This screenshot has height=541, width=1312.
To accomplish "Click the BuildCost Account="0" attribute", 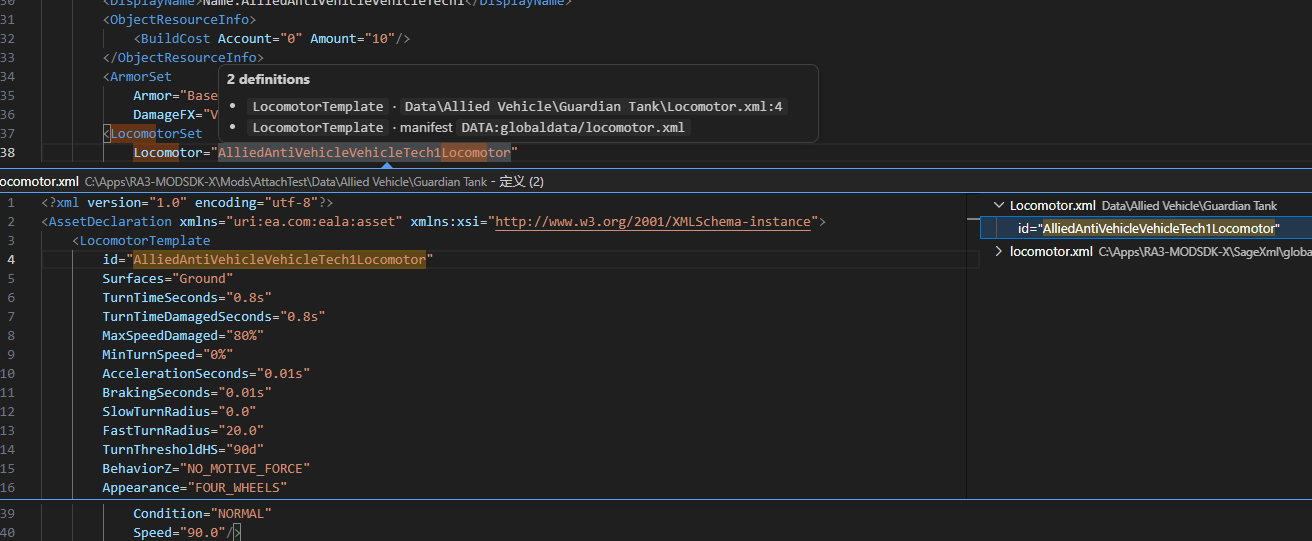I will [260, 38].
